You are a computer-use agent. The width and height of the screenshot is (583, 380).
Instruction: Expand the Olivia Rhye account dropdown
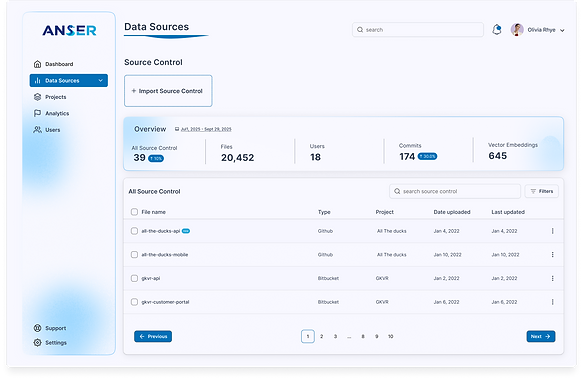562,30
